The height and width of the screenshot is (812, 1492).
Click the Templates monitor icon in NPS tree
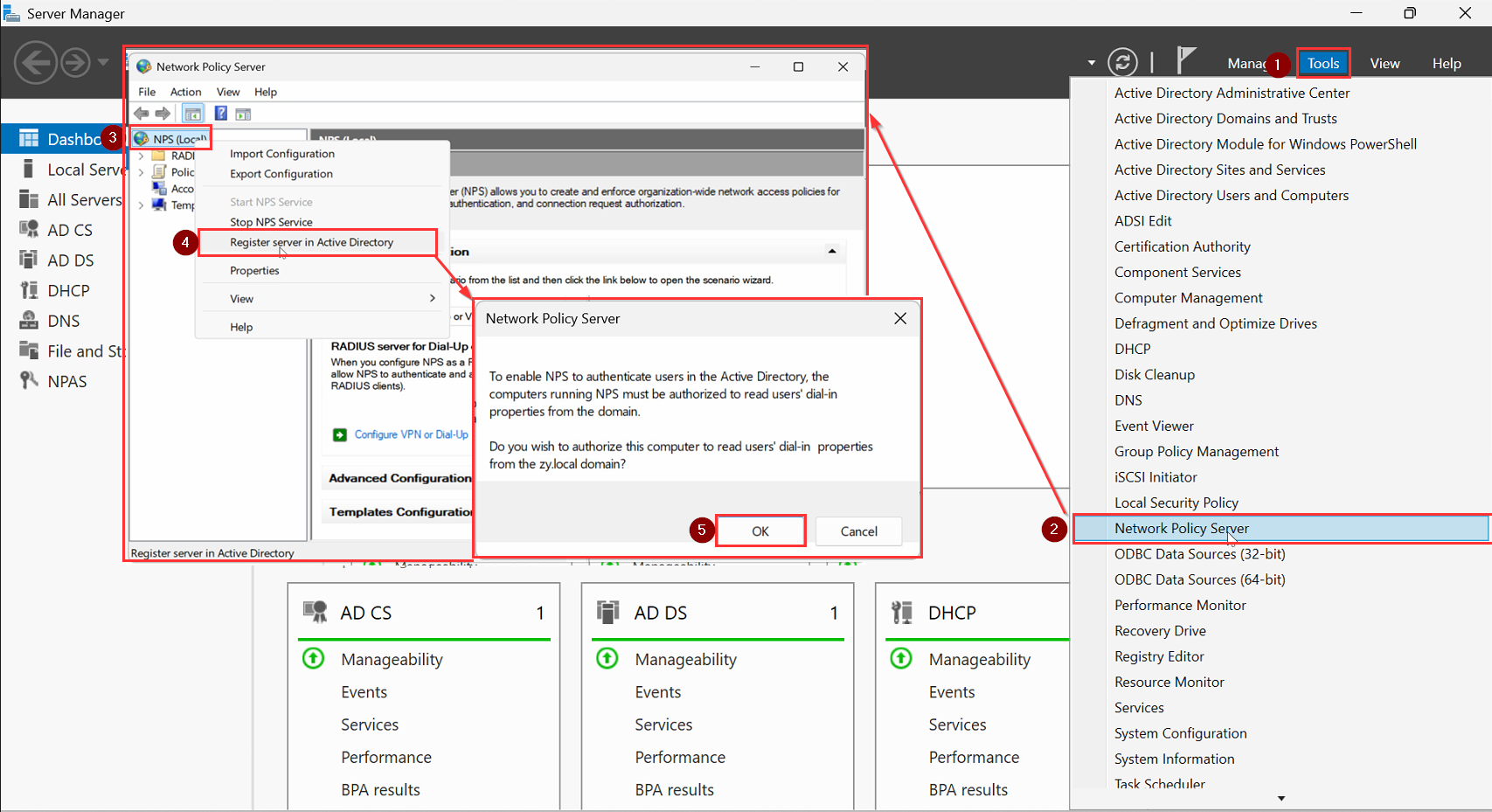[159, 205]
